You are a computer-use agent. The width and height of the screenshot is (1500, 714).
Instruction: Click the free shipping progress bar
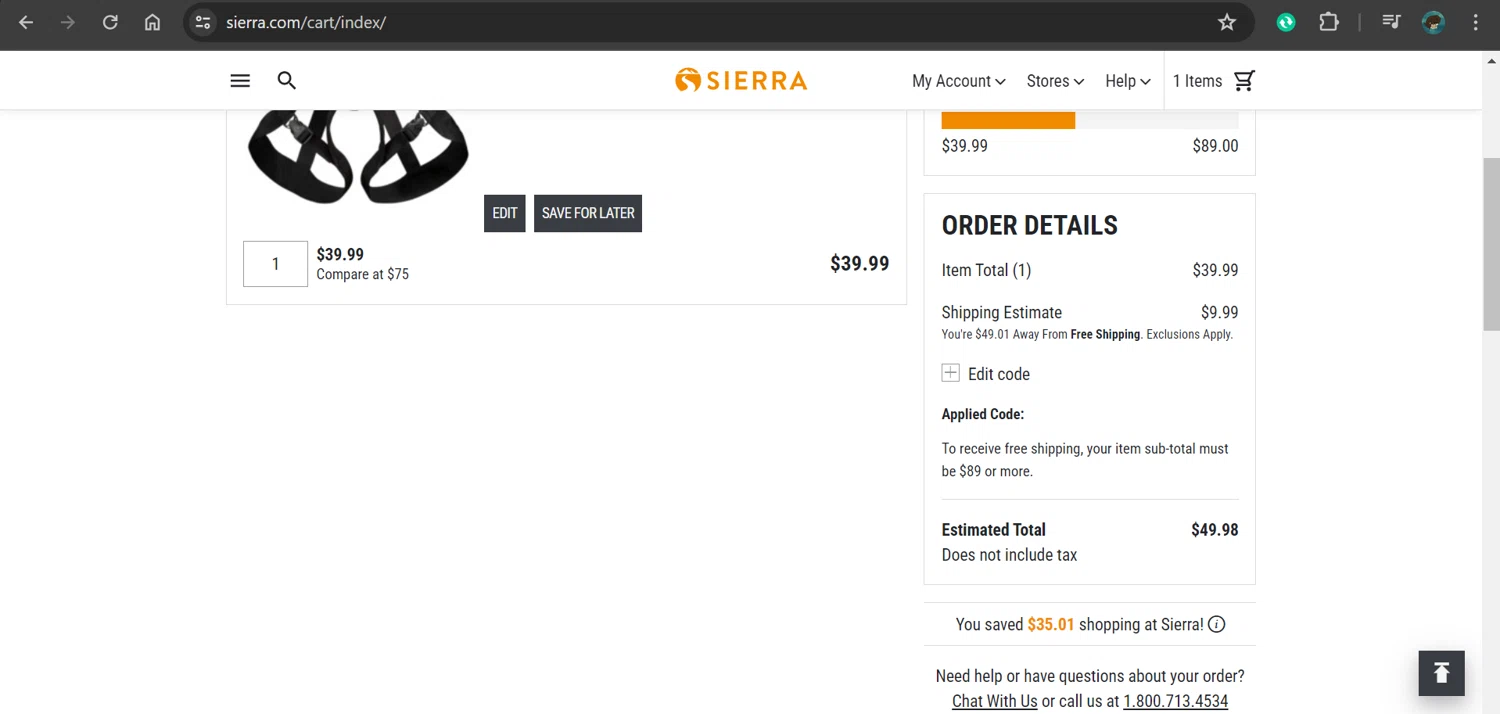(1089, 121)
